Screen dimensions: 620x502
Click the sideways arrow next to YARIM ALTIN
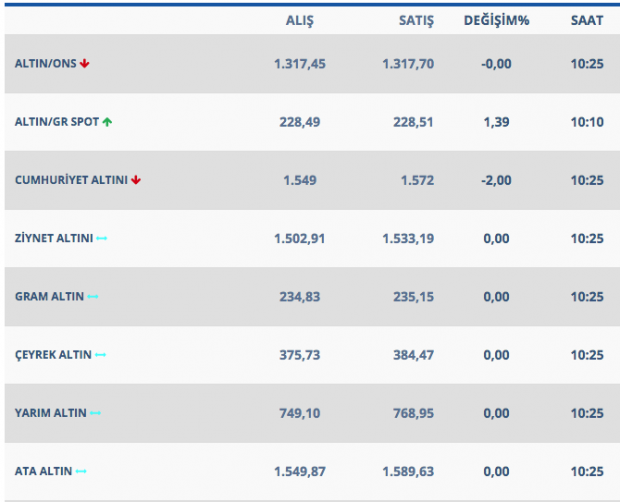point(95,413)
